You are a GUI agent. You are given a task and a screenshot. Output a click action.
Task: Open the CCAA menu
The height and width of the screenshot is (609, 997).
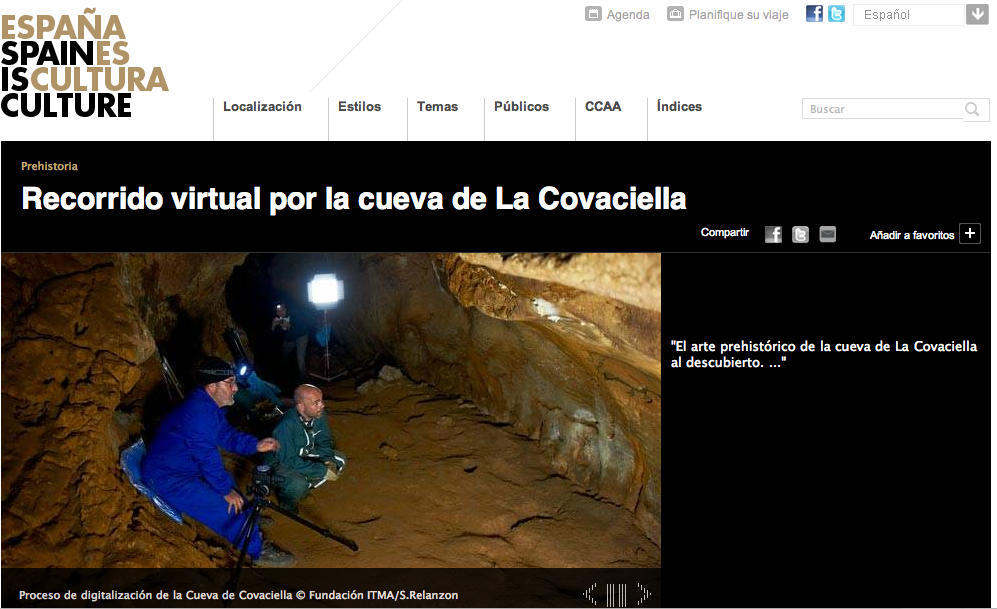pos(603,107)
